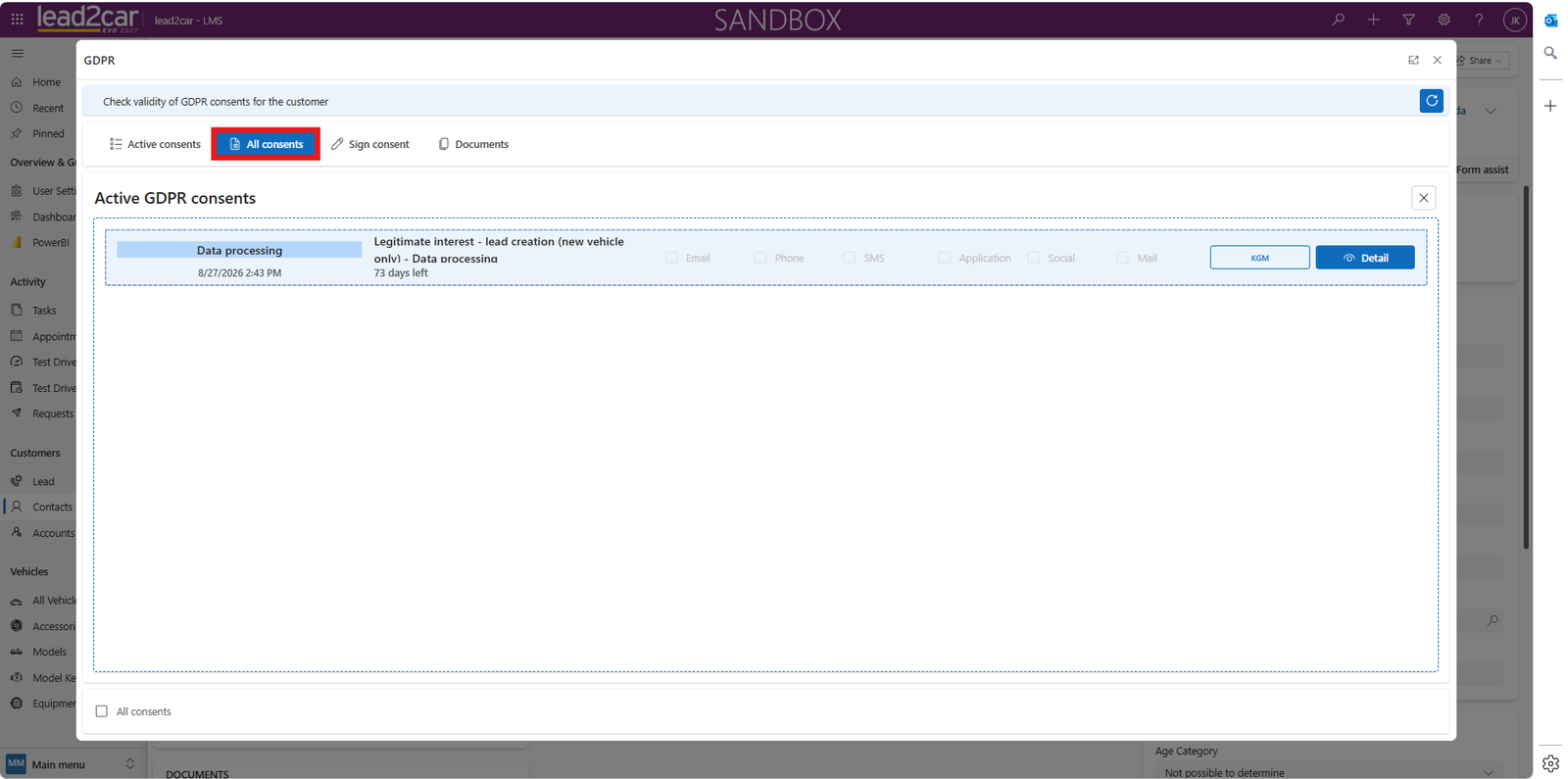1568x779 pixels.
Task: Toggle the sidebar hamburger menu
Action: pos(18,53)
